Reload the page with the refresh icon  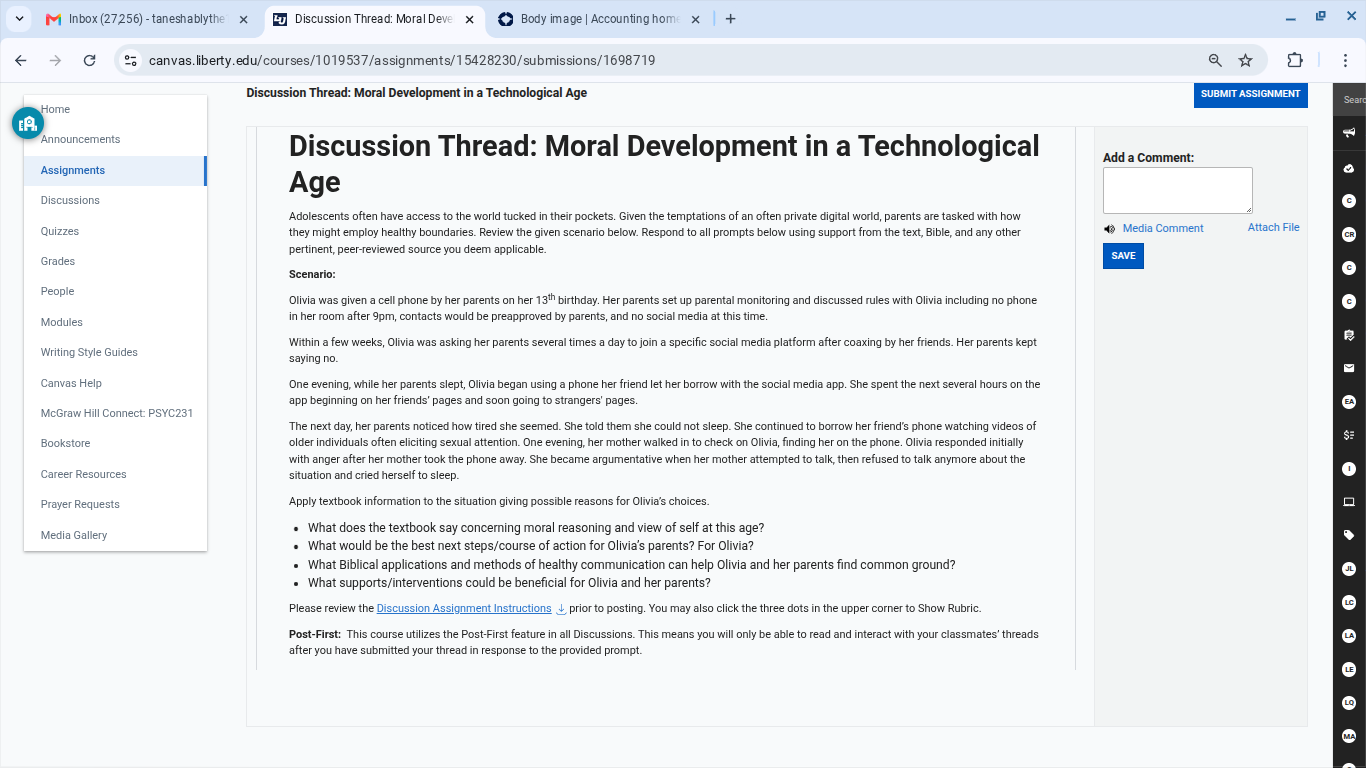tap(89, 60)
